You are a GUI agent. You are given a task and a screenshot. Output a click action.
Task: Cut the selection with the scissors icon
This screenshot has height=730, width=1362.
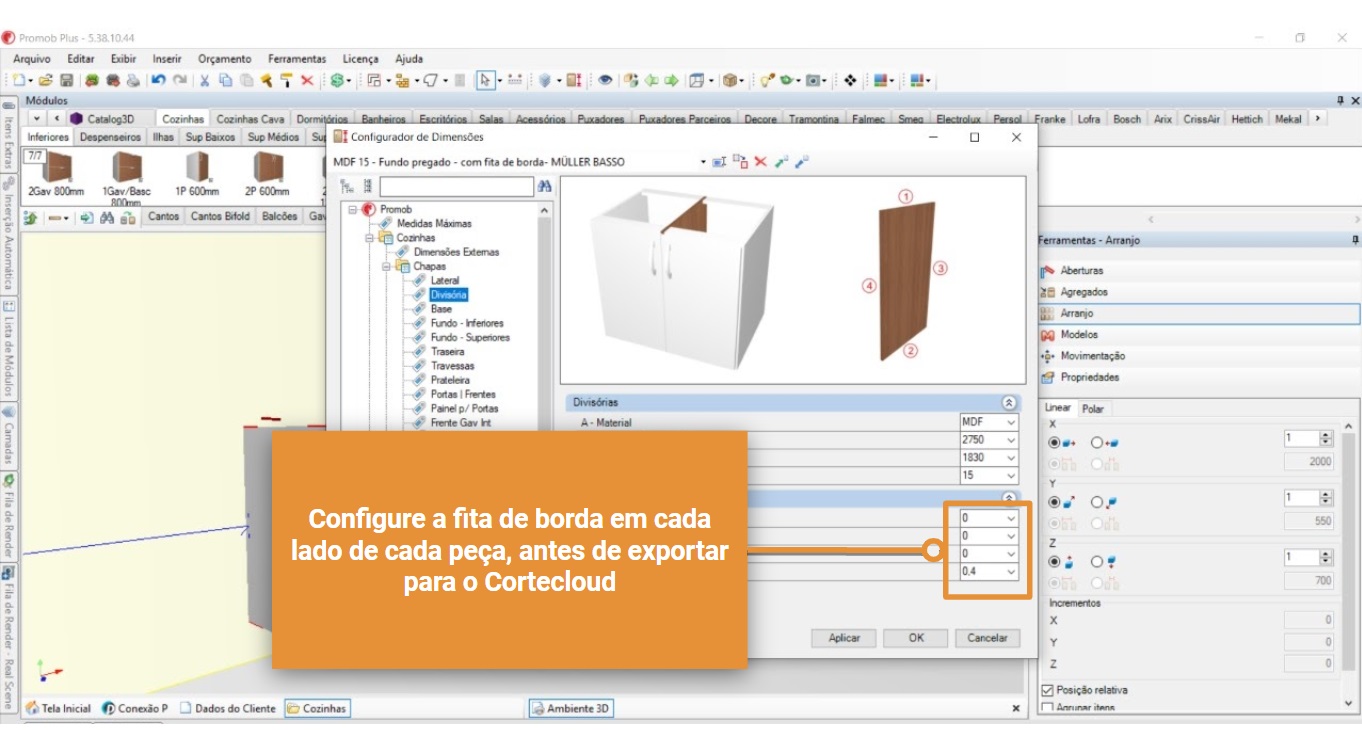click(205, 80)
